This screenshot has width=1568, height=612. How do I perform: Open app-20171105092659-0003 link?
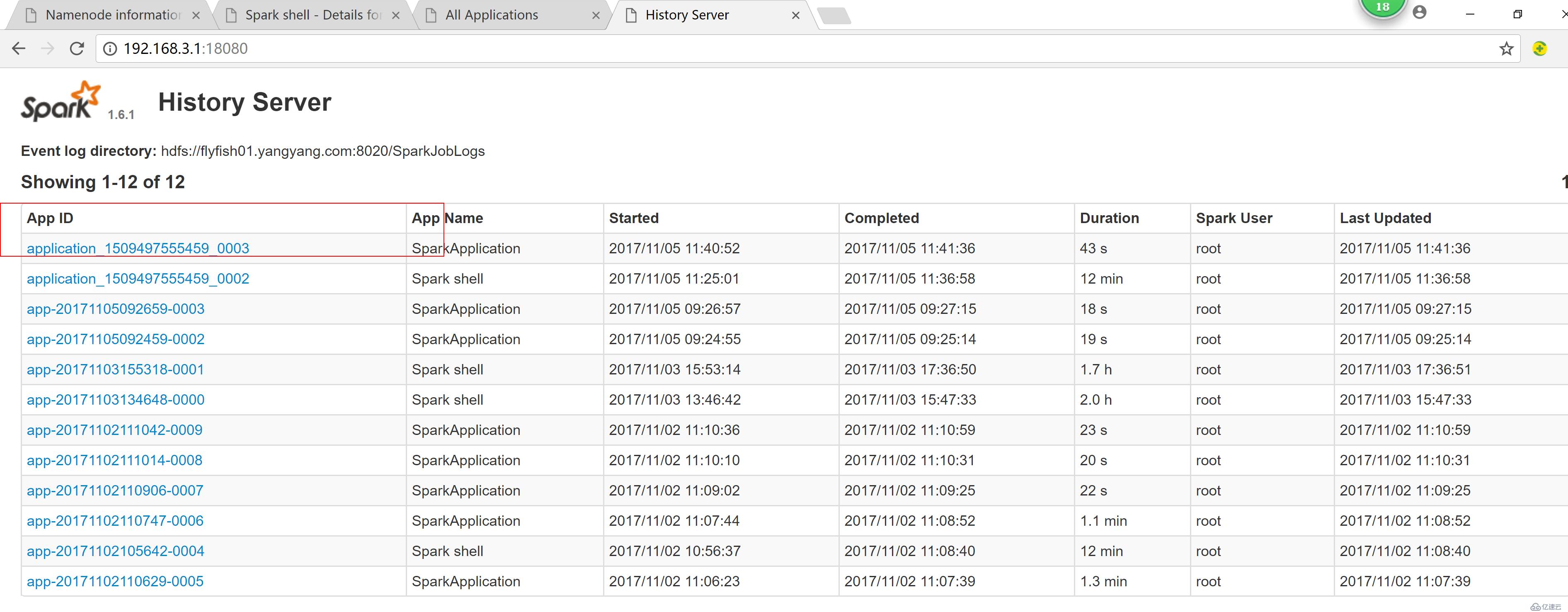[116, 309]
